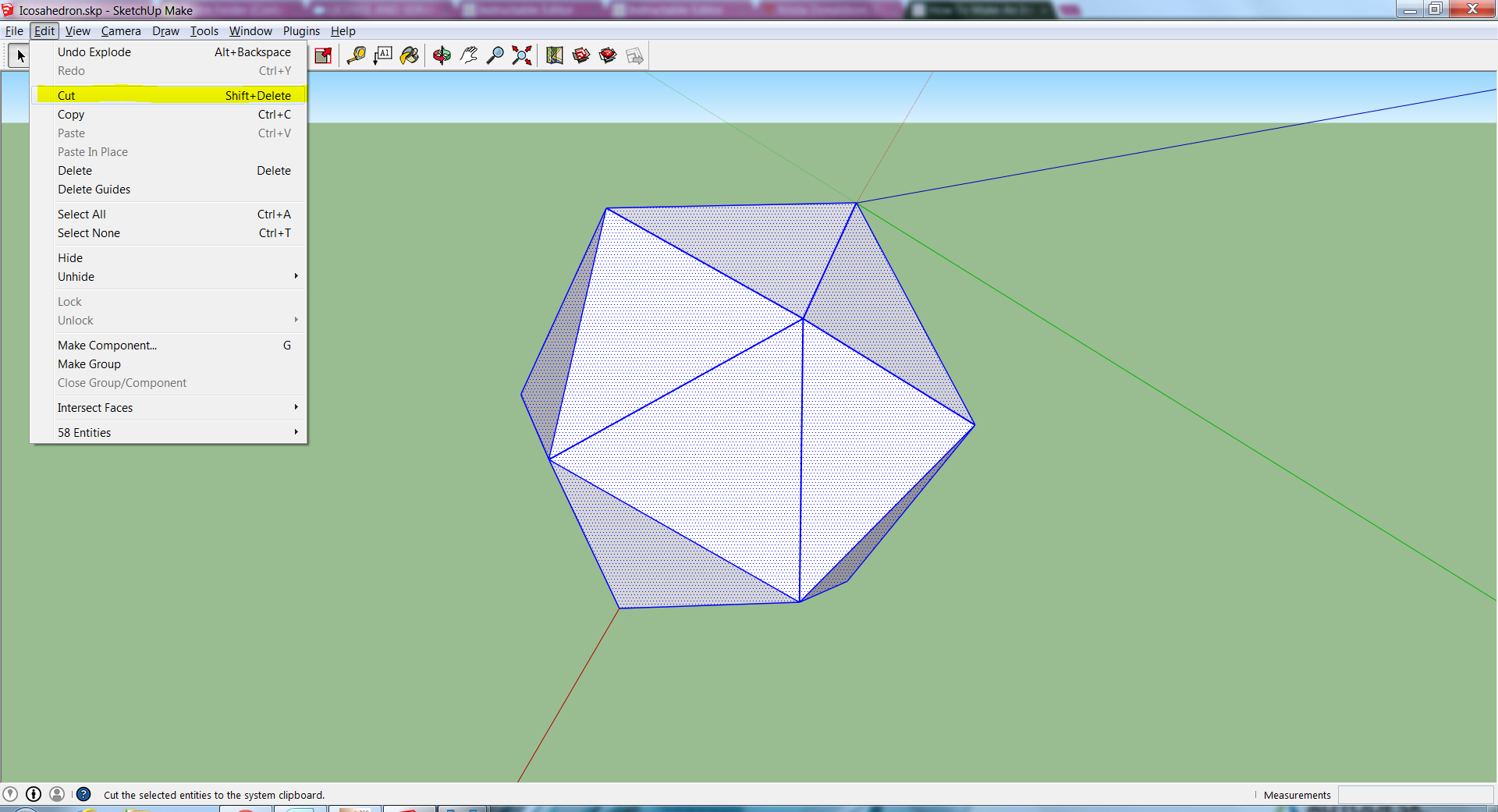Choose the Delete menu entry with Delete shortcut
This screenshot has width=1498, height=812.
tap(169, 171)
